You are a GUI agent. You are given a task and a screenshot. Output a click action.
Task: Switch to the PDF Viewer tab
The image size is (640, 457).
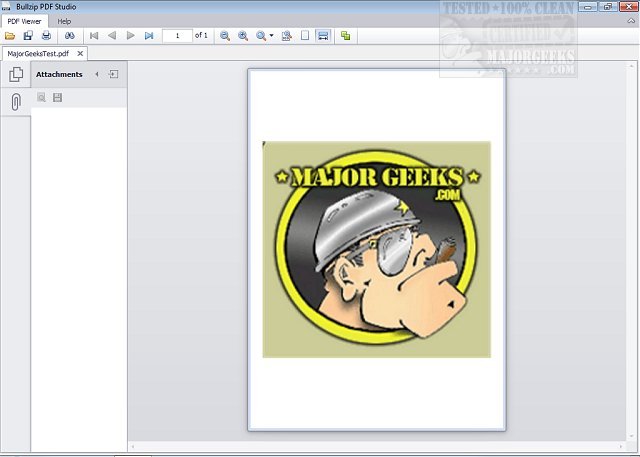[x=24, y=22]
